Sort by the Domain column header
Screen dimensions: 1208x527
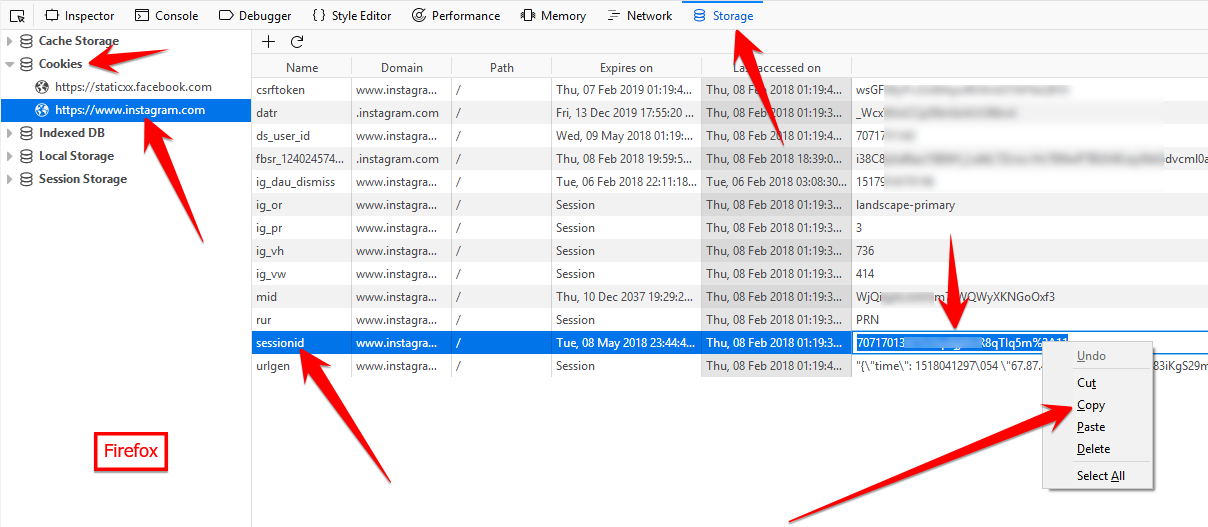coord(401,68)
